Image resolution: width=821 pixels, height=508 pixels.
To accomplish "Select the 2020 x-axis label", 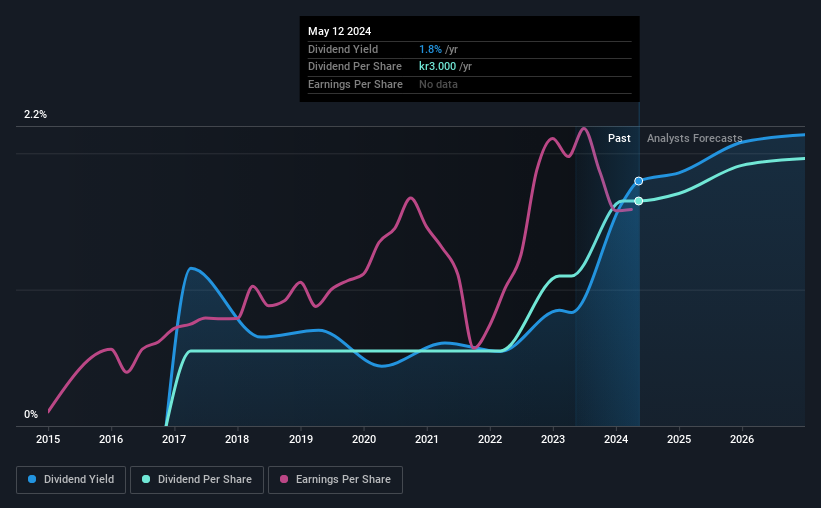I will [364, 439].
